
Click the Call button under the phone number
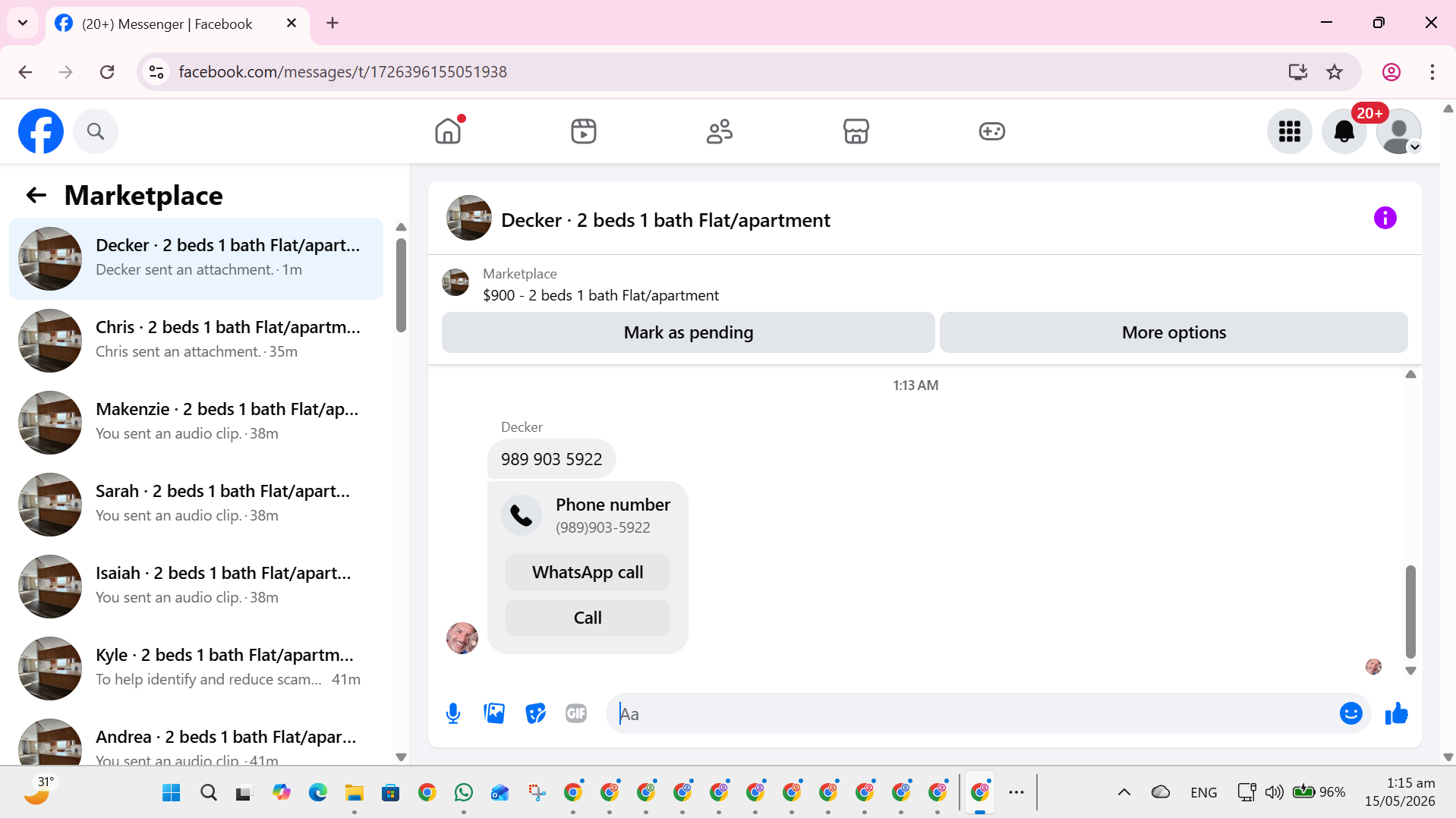point(588,618)
